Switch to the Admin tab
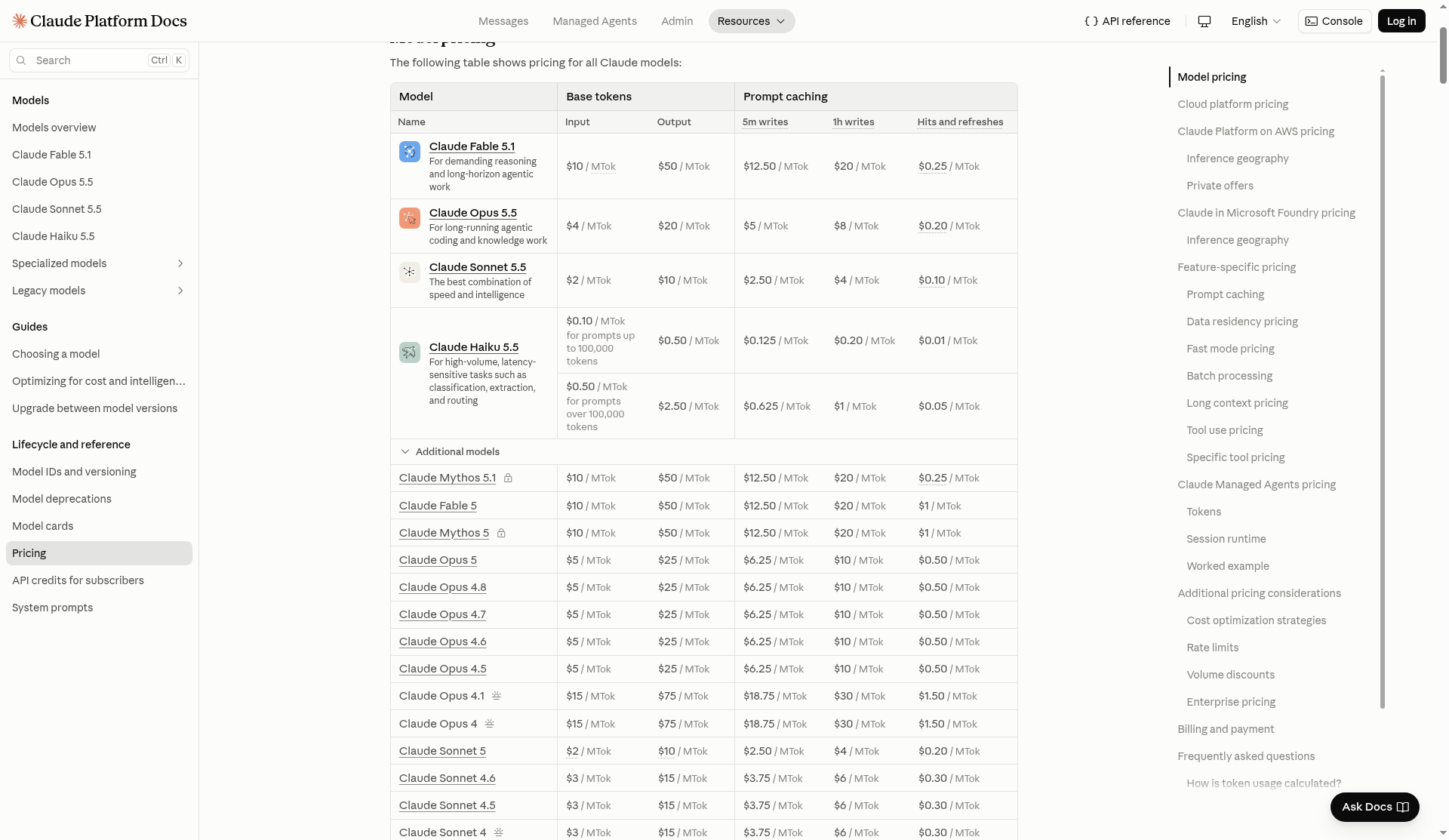Viewport: 1449px width, 840px height. 677,21
